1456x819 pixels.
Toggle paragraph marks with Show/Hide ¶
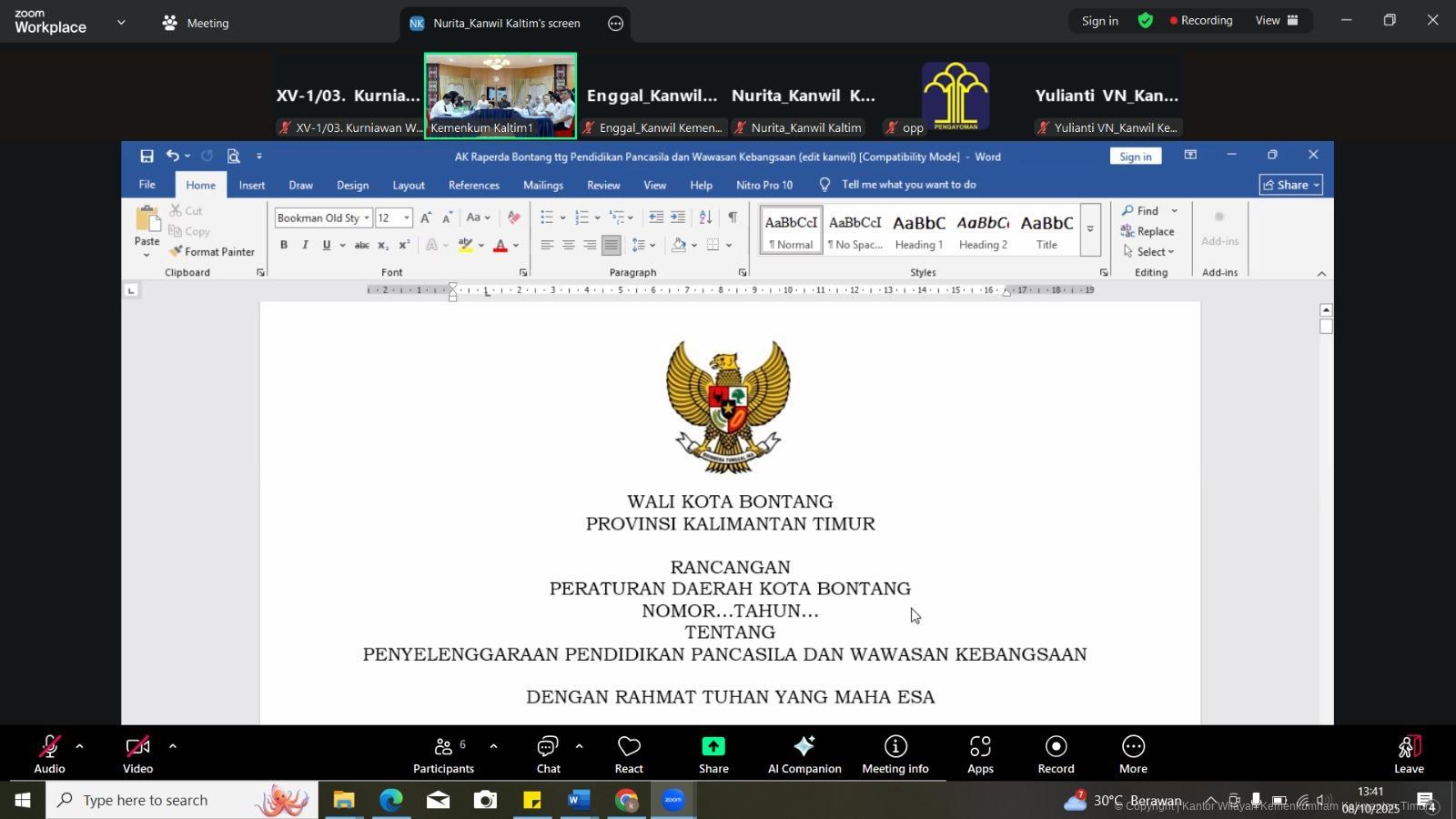(733, 217)
